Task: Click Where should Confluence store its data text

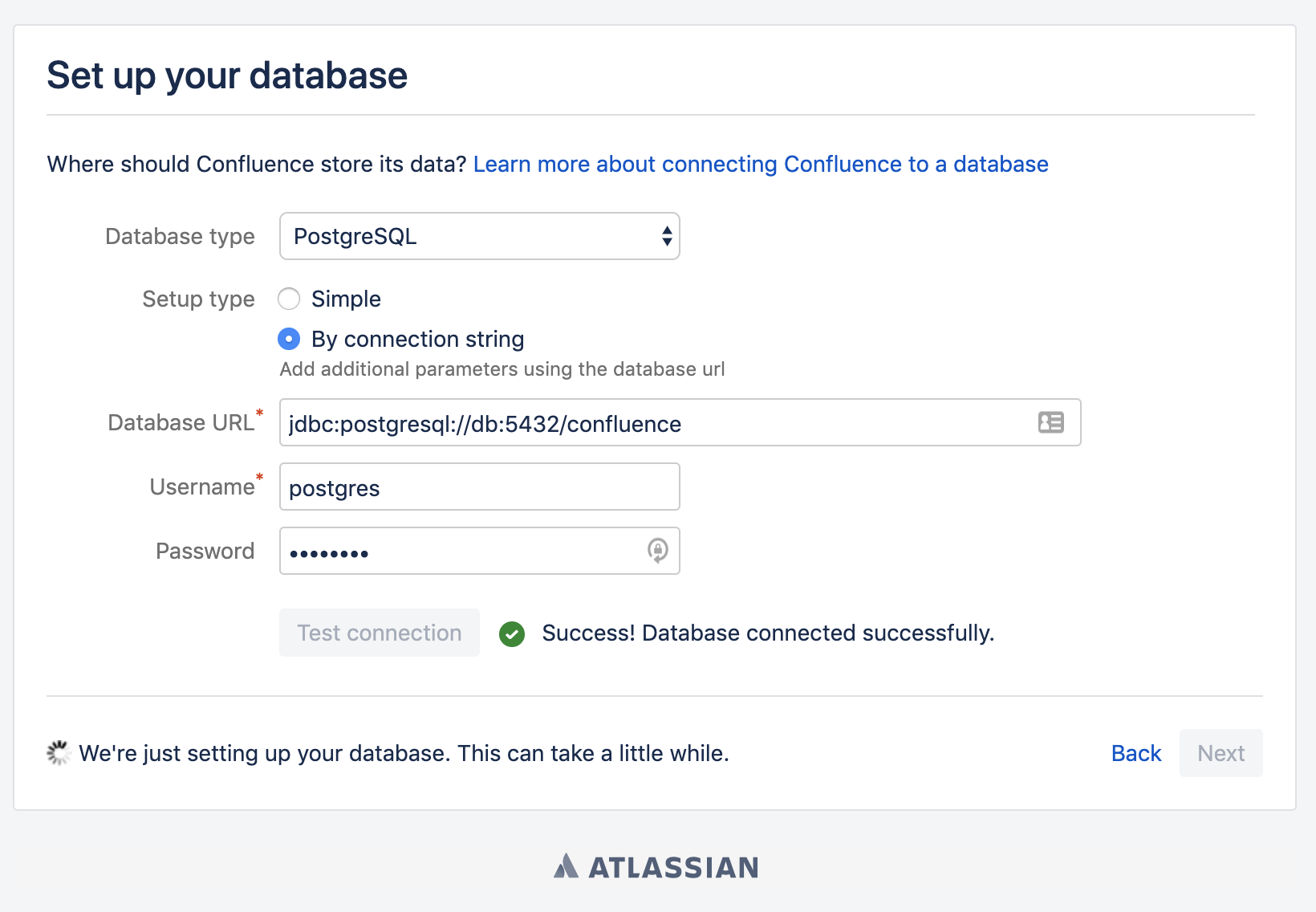Action: (257, 164)
